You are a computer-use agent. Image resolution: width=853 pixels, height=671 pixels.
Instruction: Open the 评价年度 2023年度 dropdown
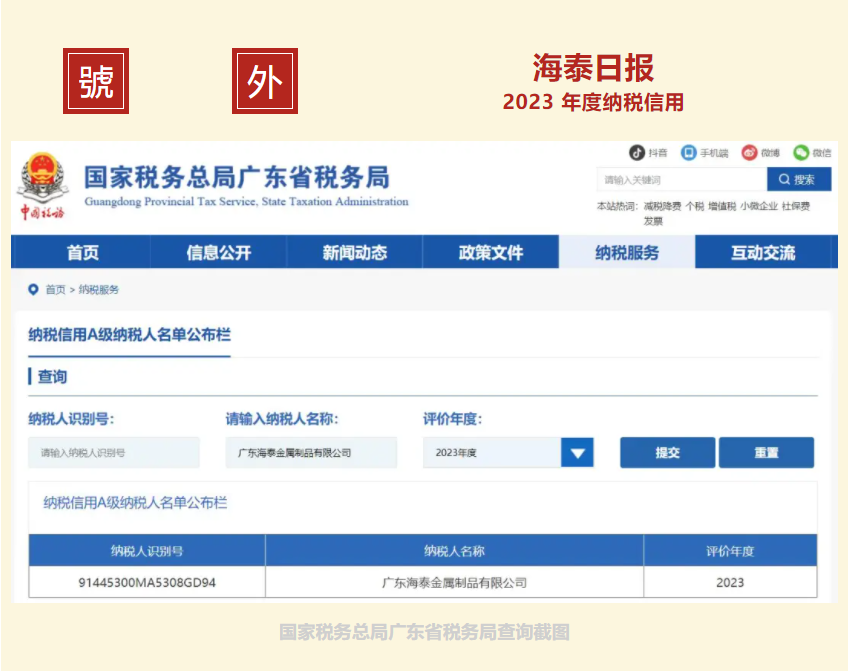coord(508,453)
